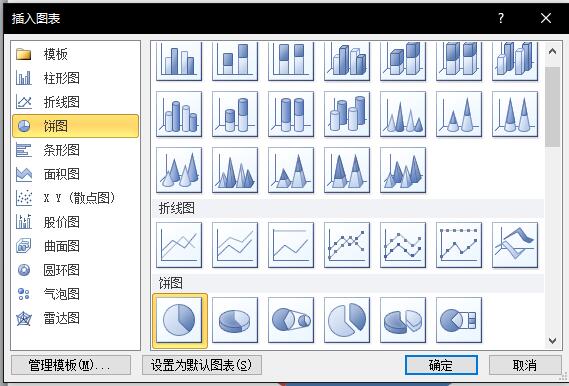
Task: Select the exploded pie chart thumbnail
Action: pos(347,320)
